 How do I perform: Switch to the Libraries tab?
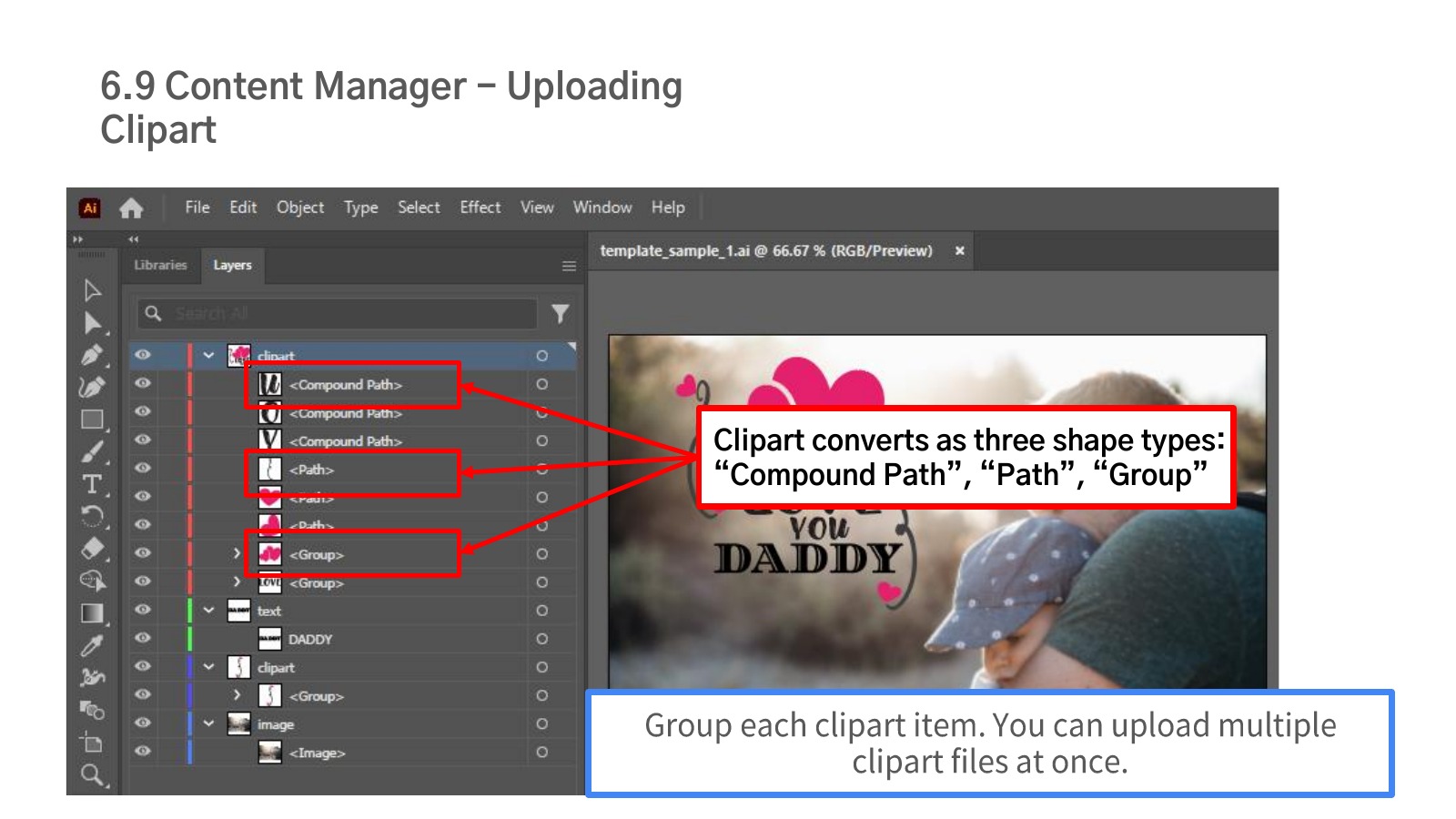160,265
